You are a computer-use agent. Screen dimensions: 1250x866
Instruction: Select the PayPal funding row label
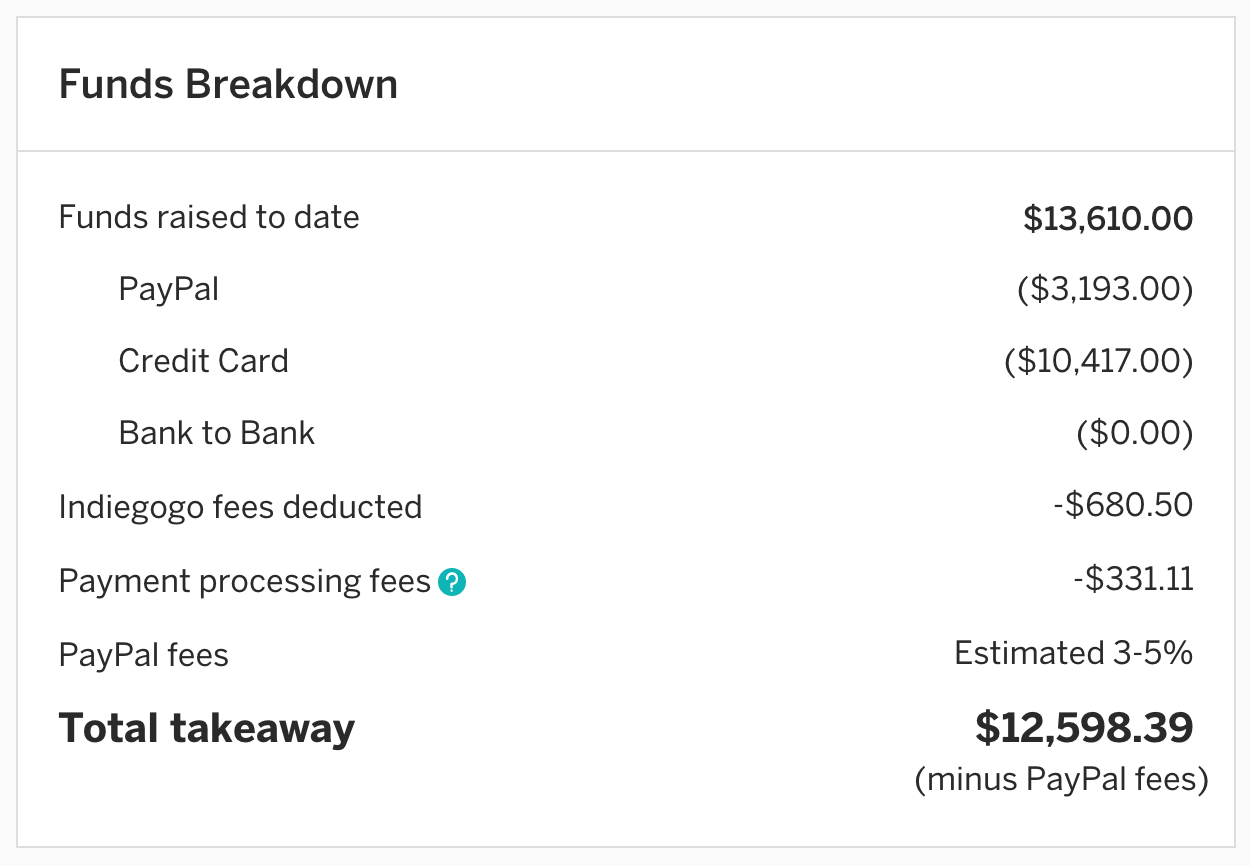pyautogui.click(x=168, y=290)
